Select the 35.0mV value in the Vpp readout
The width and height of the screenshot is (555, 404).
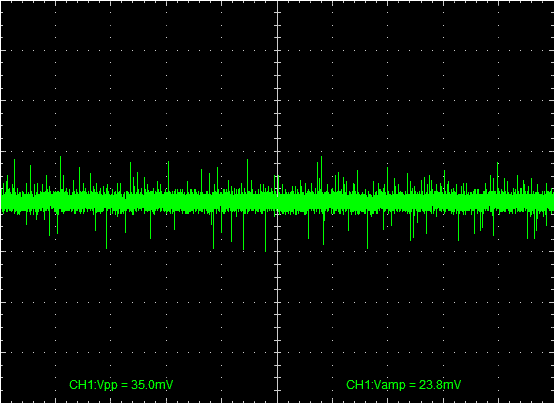point(152,385)
